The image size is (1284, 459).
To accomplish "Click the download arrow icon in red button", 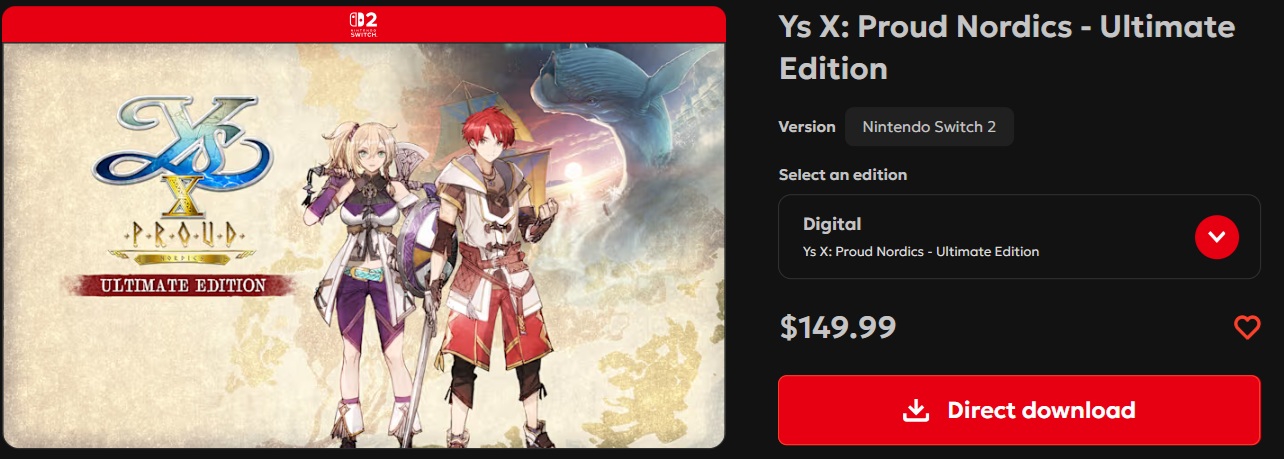I will [915, 410].
